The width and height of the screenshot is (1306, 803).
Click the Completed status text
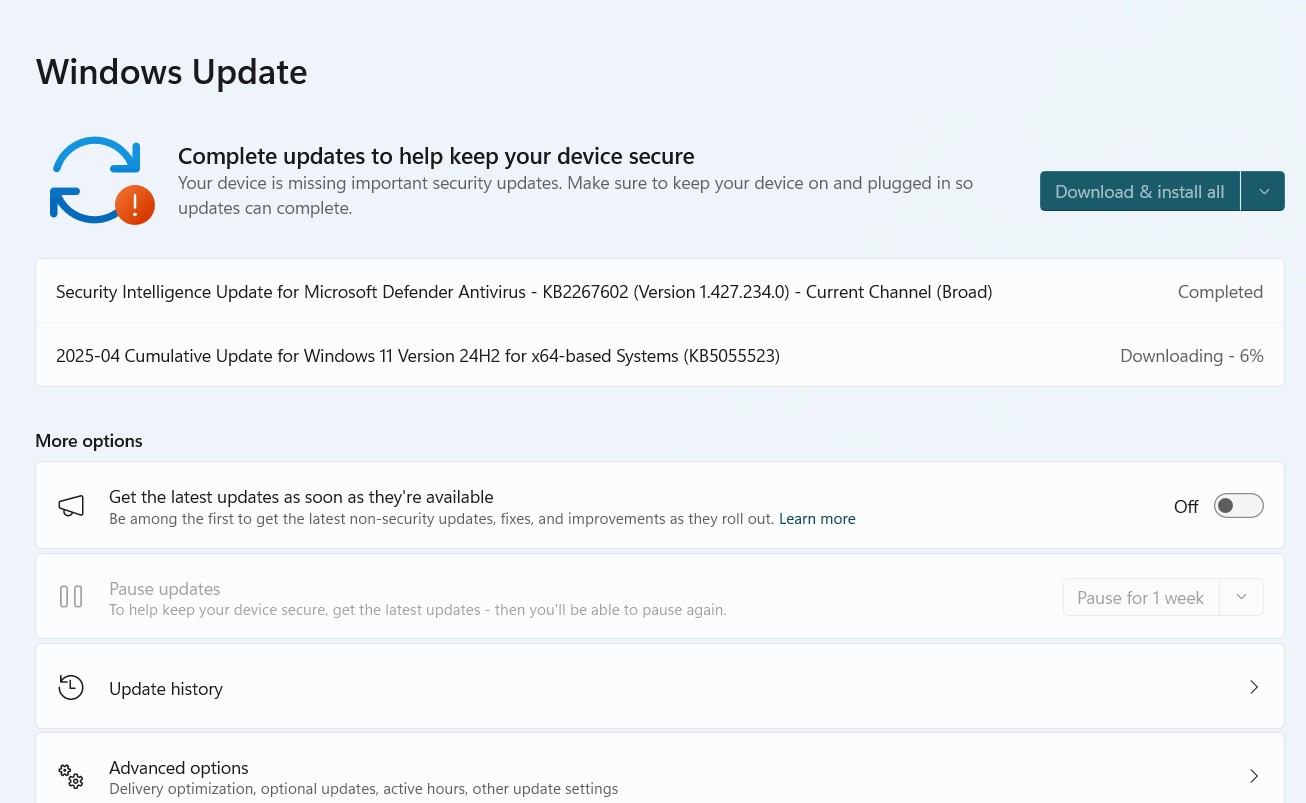point(1220,292)
